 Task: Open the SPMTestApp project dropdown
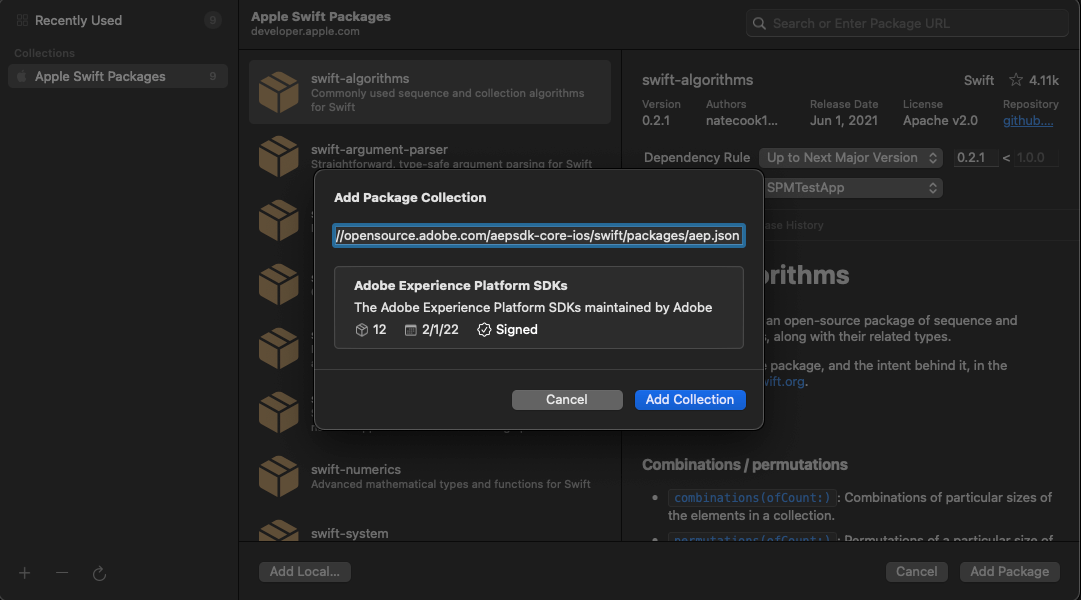coord(851,188)
